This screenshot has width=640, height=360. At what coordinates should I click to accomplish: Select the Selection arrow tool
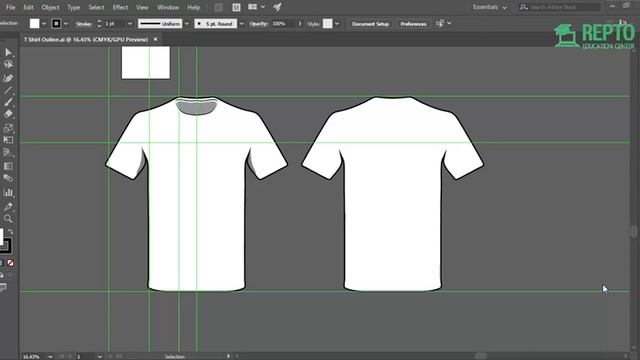coord(8,52)
